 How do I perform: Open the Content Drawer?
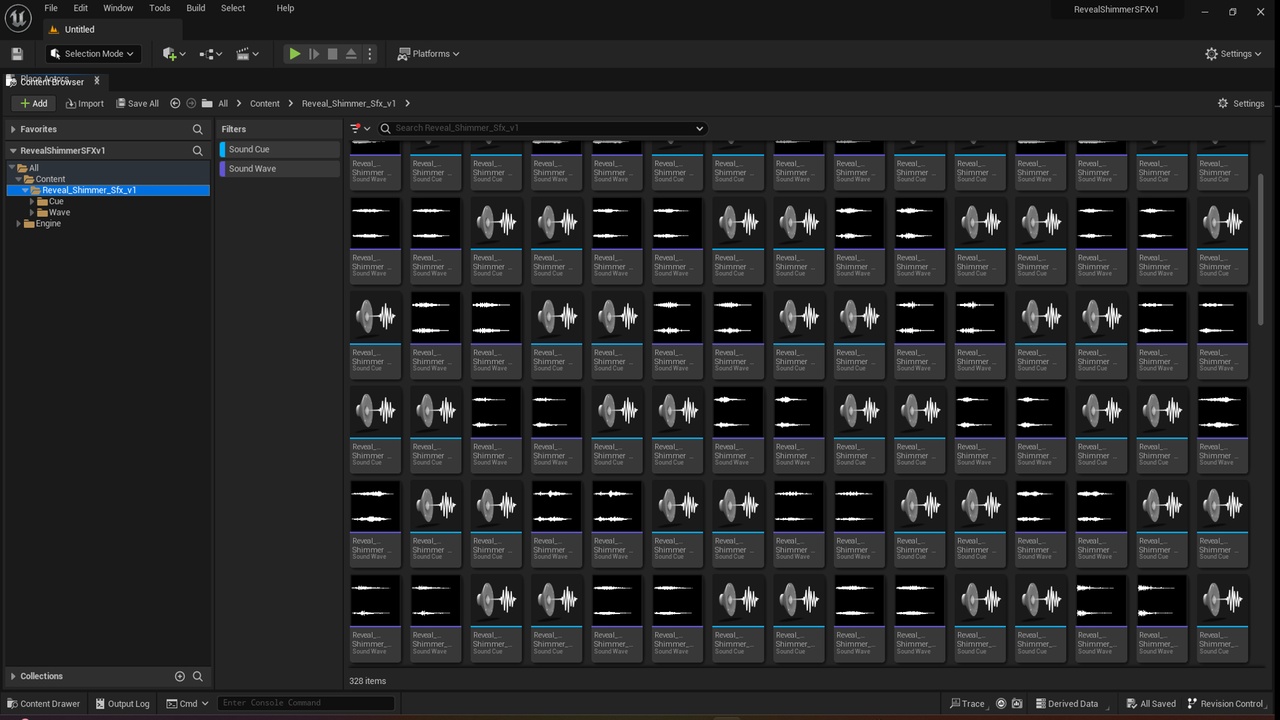point(43,703)
